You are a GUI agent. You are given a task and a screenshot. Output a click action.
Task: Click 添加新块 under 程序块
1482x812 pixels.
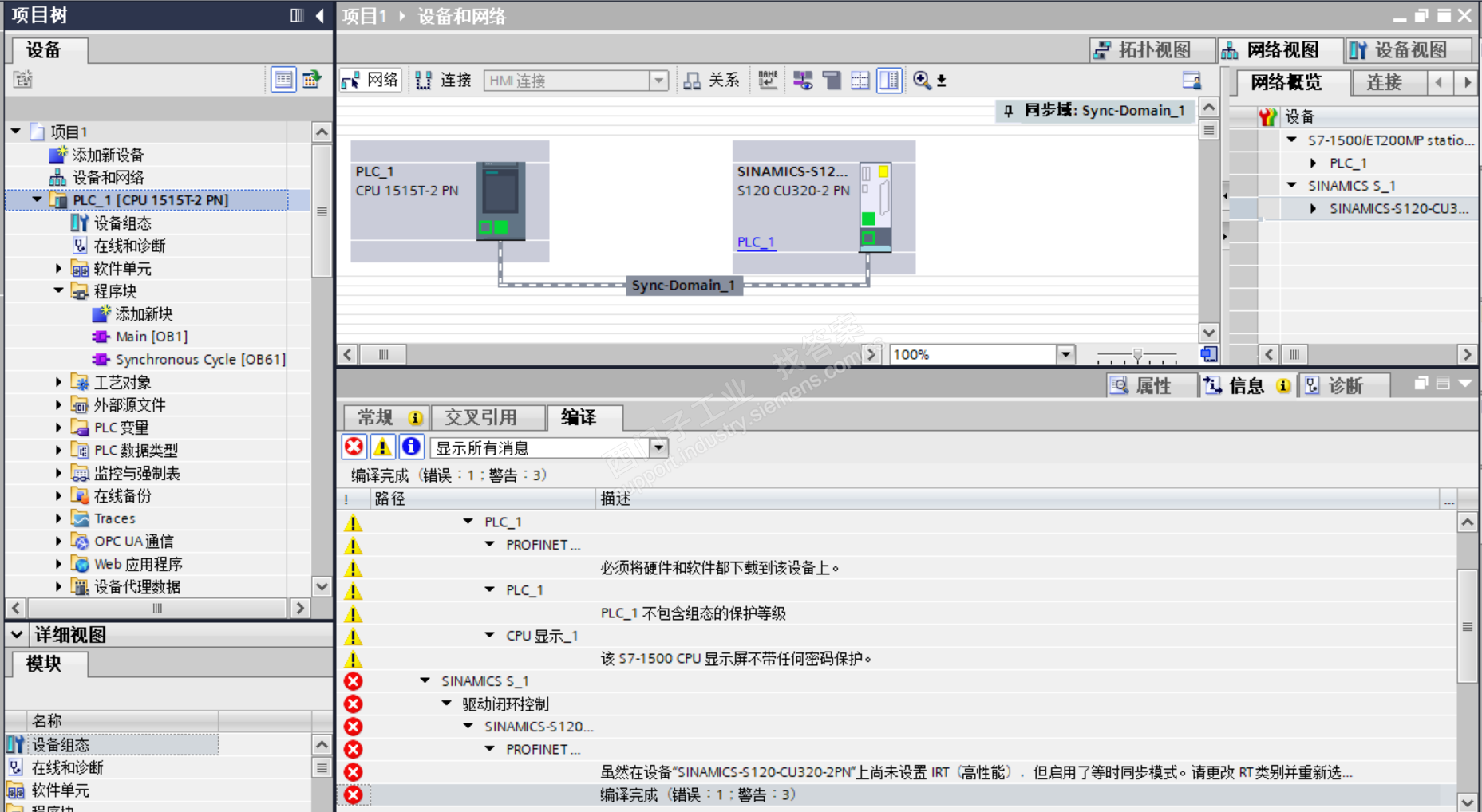(x=144, y=314)
